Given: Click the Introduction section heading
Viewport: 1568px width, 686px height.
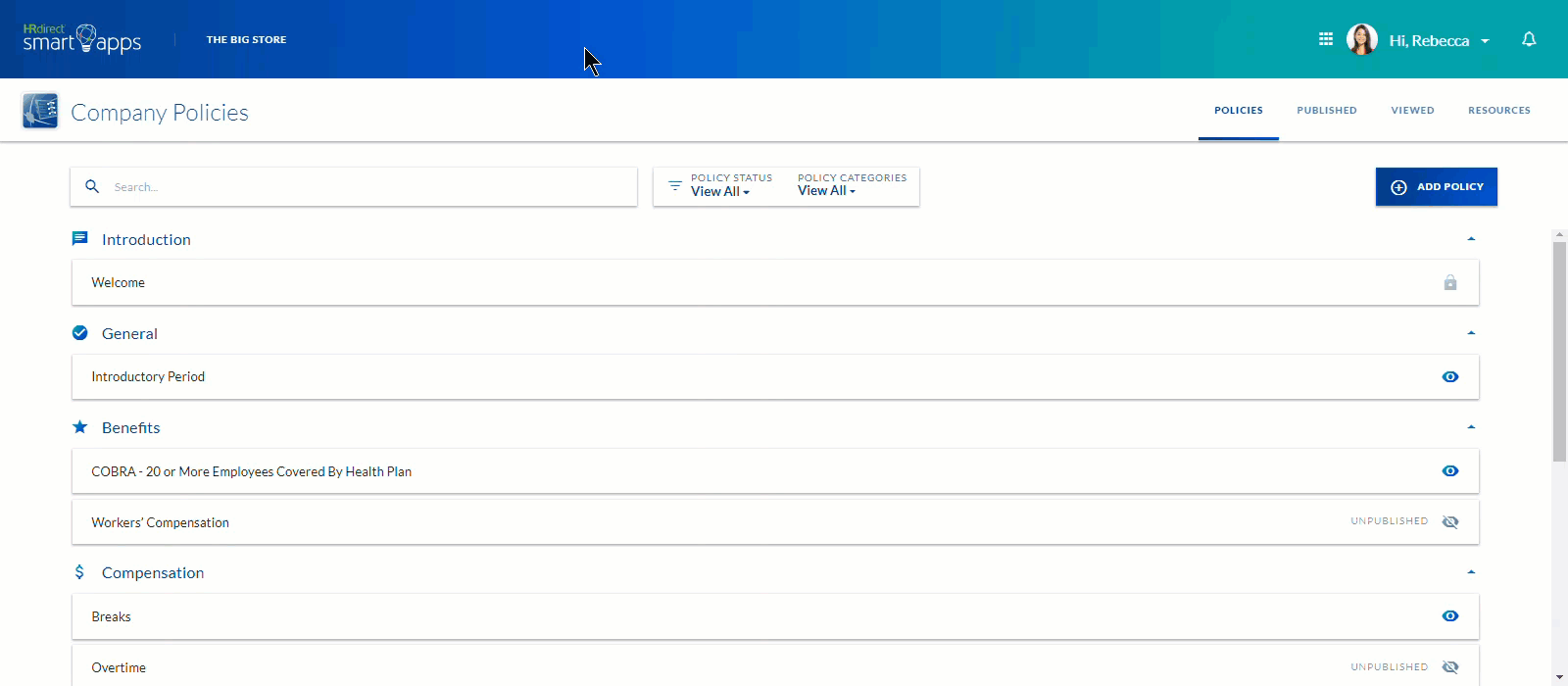Looking at the screenshot, I should point(146,239).
